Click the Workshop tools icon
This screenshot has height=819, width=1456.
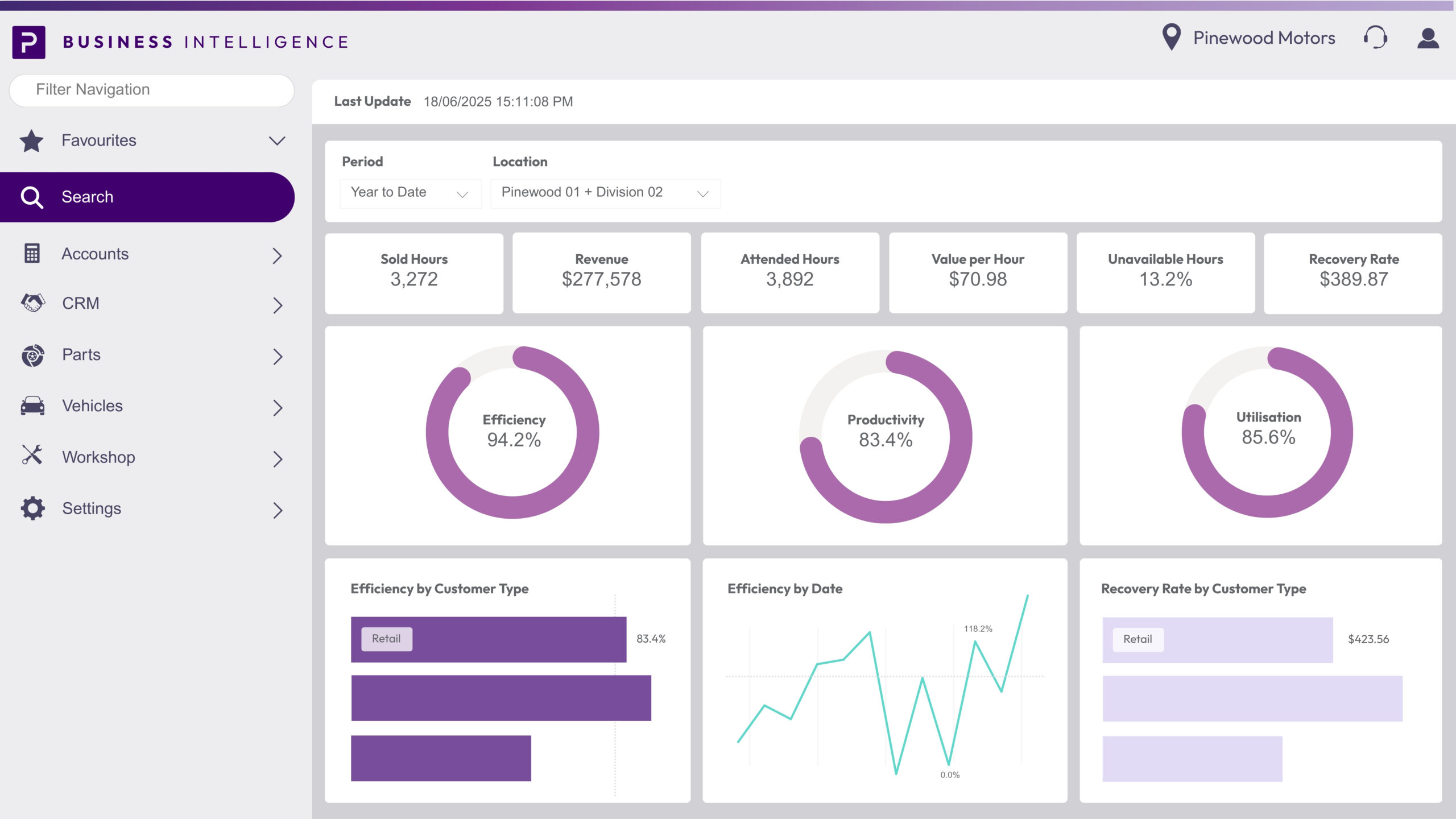pos(32,456)
